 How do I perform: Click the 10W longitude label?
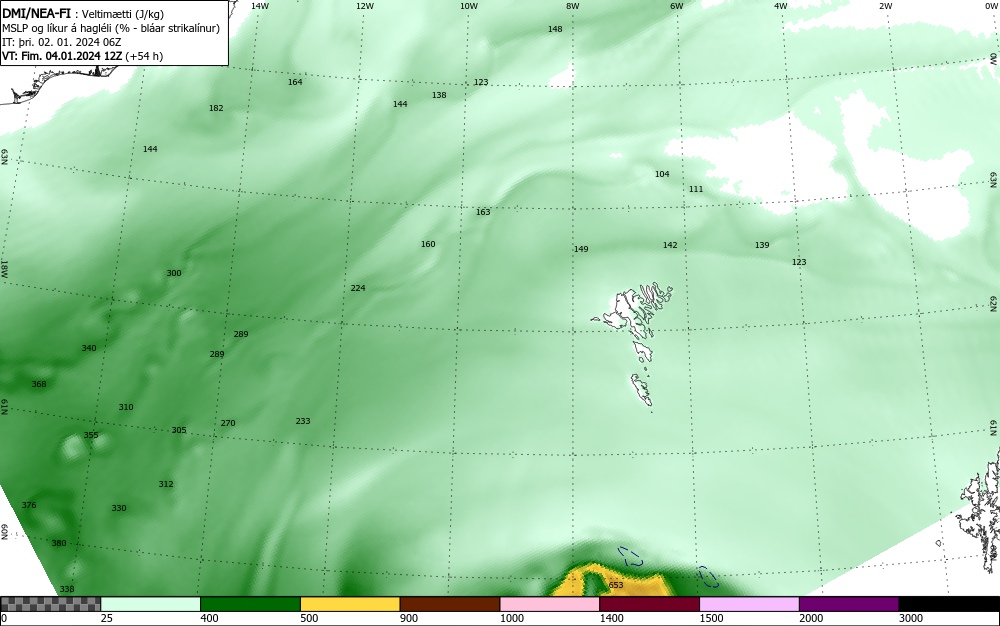click(469, 6)
